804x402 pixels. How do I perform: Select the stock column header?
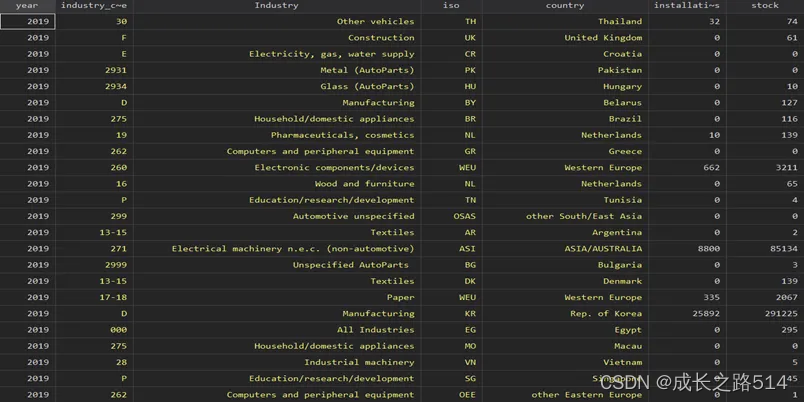[765, 6]
